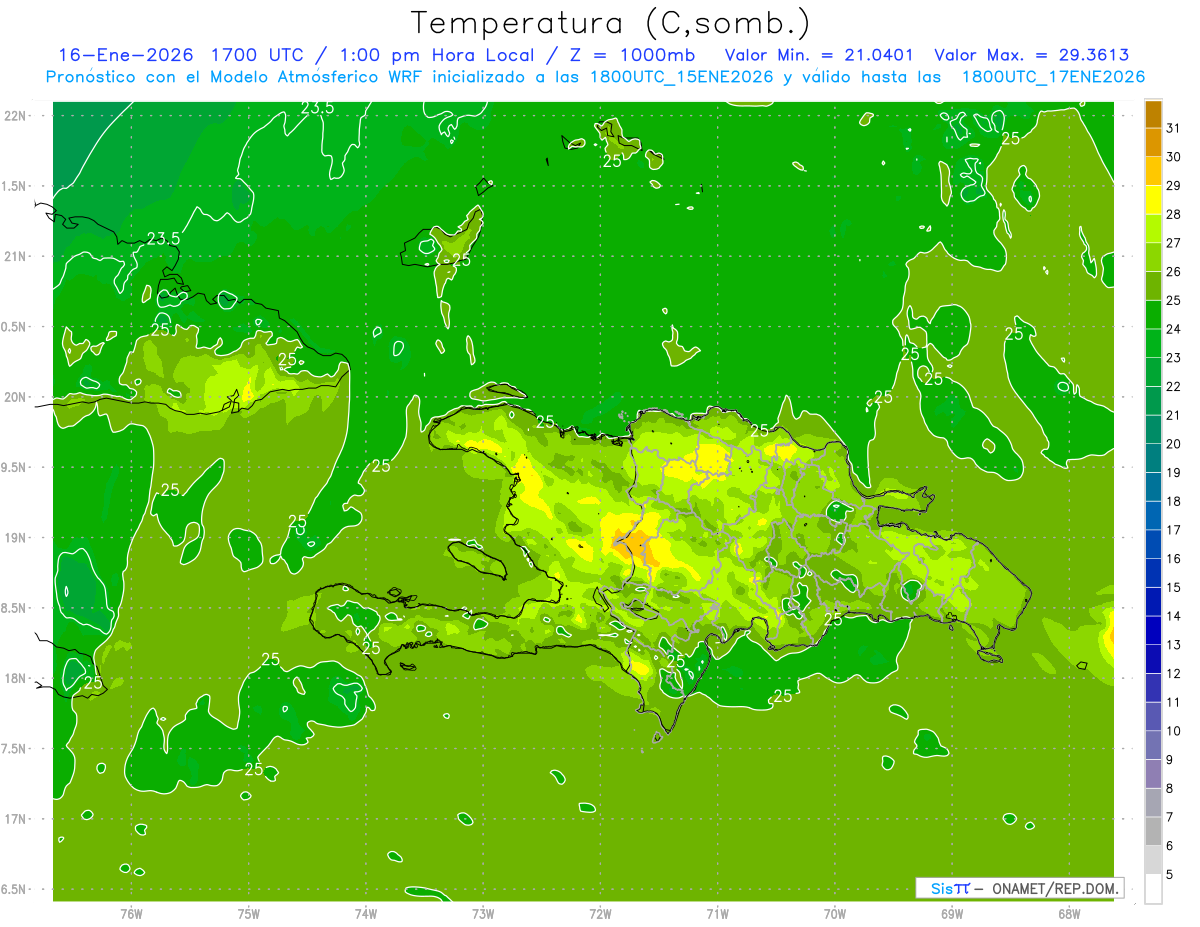Select the "Z = 1000mb" level text
The image size is (1200, 927).
click(633, 55)
